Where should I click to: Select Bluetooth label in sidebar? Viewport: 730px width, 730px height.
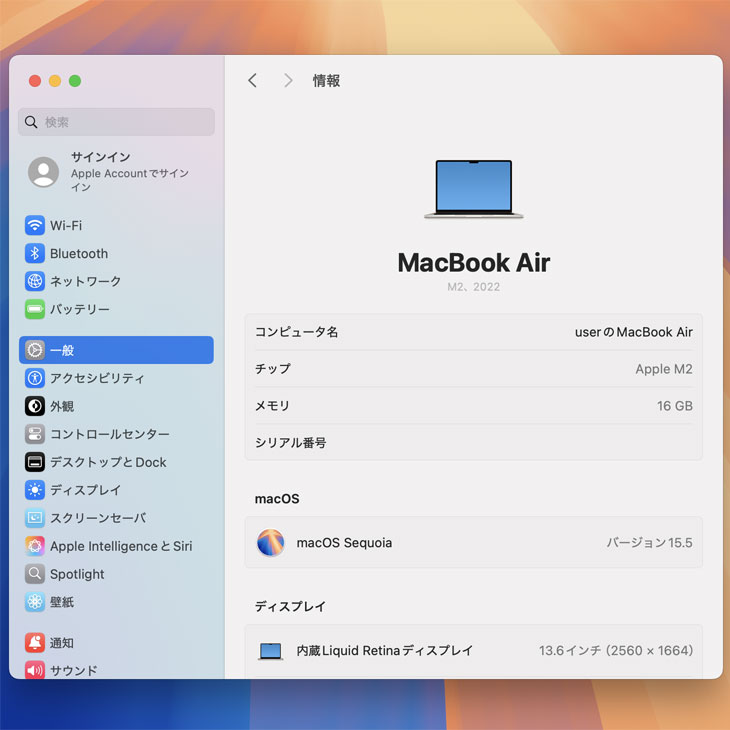tap(79, 254)
